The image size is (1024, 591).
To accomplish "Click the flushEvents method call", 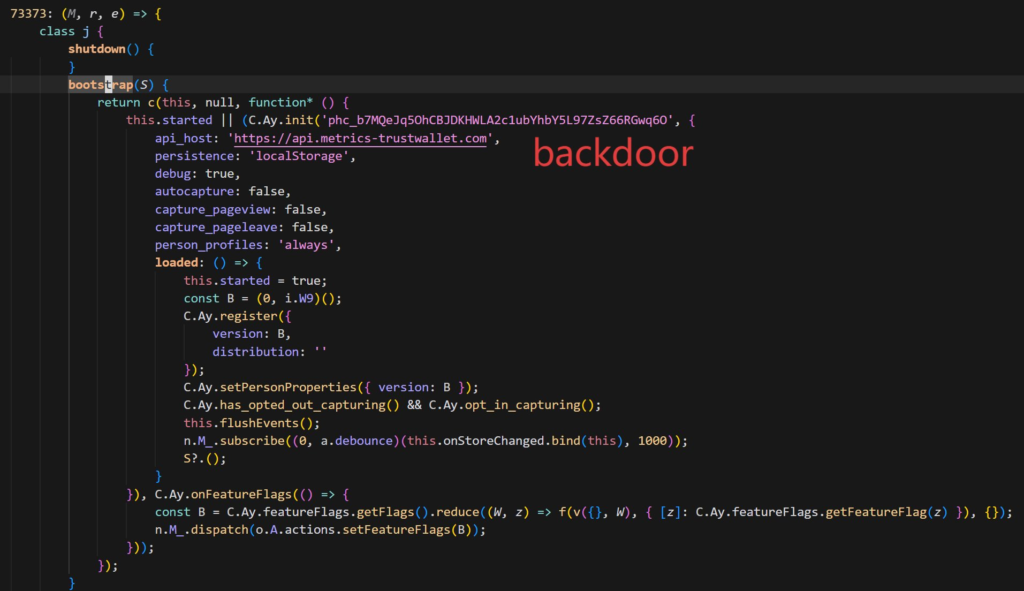I will pos(256,423).
